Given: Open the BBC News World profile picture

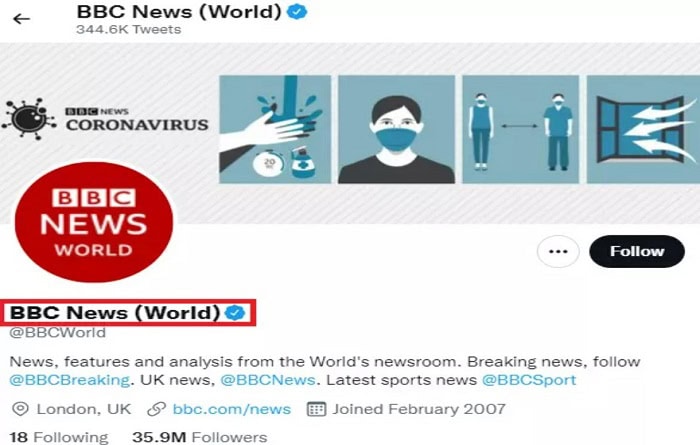Looking at the screenshot, I should tap(94, 222).
